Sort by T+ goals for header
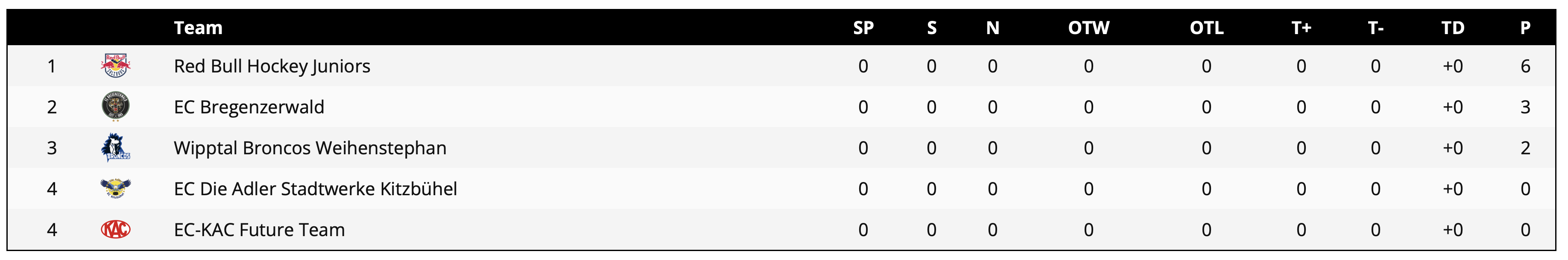Screen dimensions: 1568x260 (x=1302, y=28)
